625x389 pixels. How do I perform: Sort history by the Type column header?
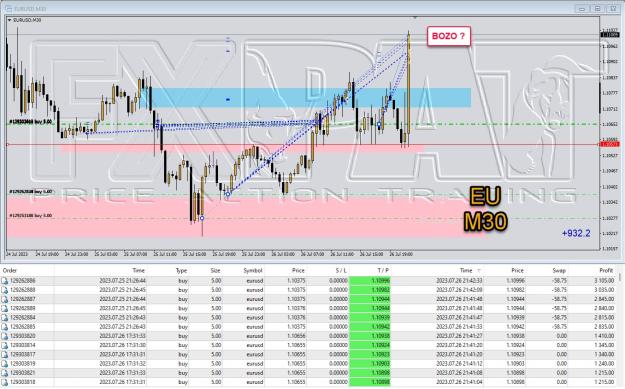181,270
